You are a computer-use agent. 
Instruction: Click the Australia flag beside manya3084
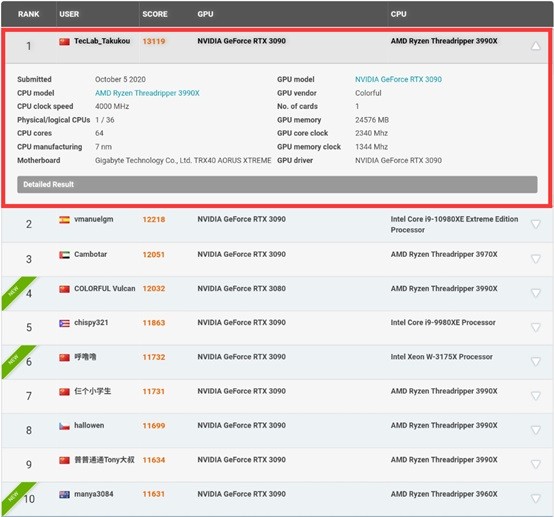(x=64, y=495)
